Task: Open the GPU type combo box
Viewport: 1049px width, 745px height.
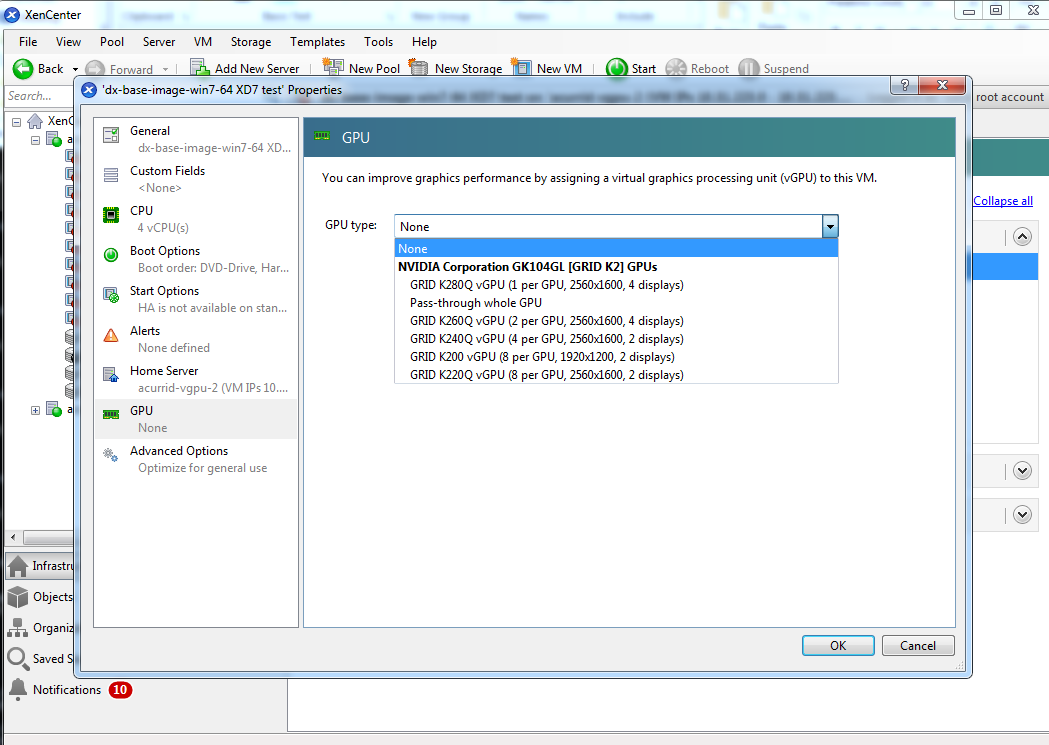Action: click(x=830, y=226)
